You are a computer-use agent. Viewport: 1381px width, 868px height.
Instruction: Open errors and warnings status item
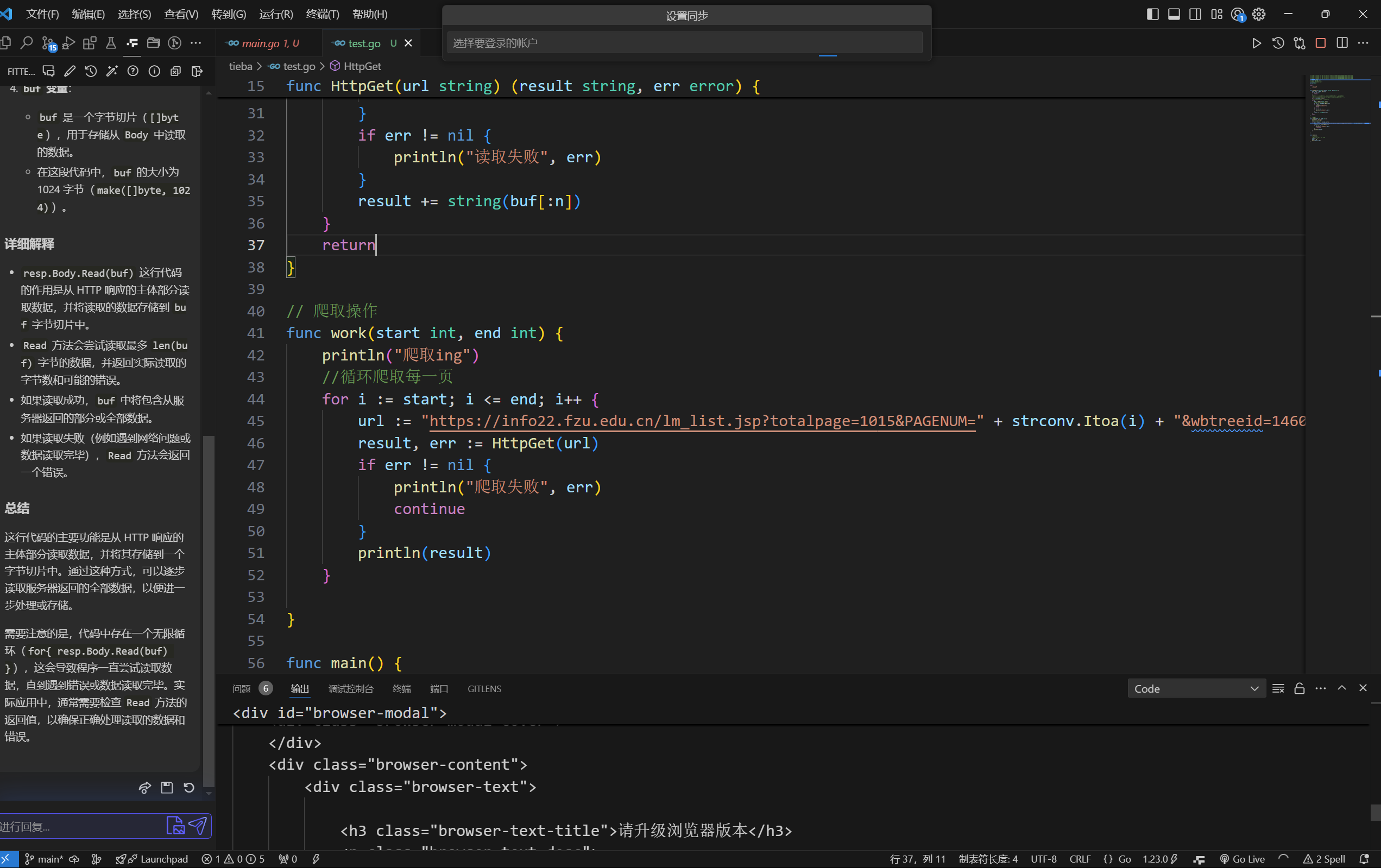(x=233, y=859)
